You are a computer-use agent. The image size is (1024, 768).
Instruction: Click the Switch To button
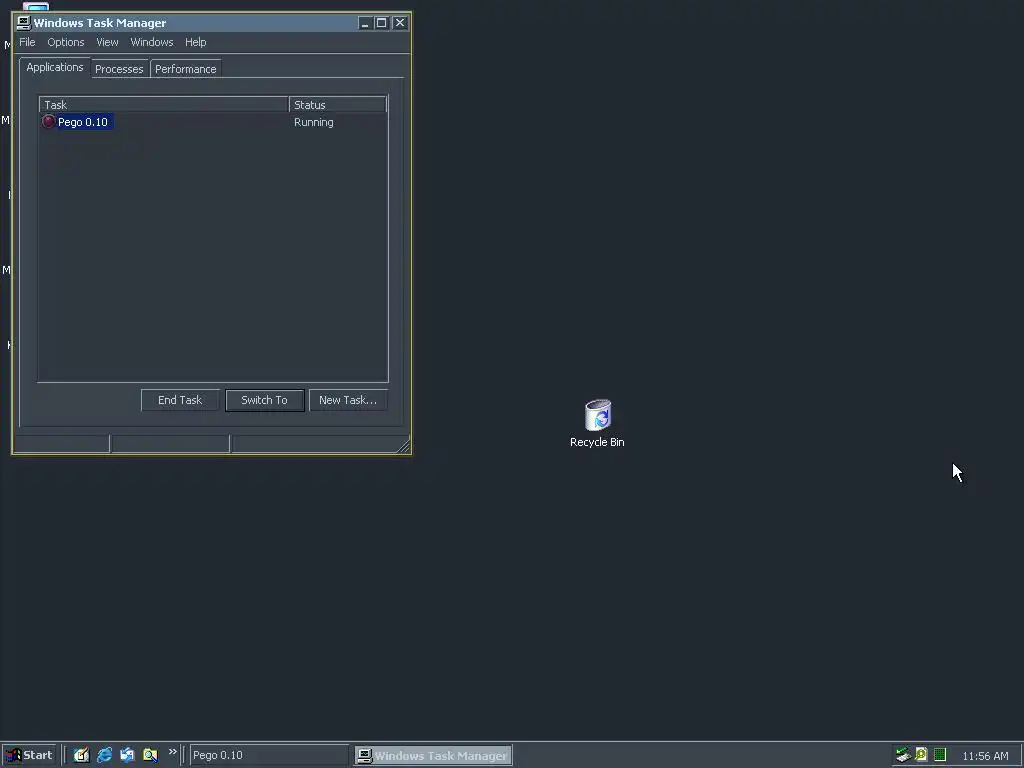(264, 400)
